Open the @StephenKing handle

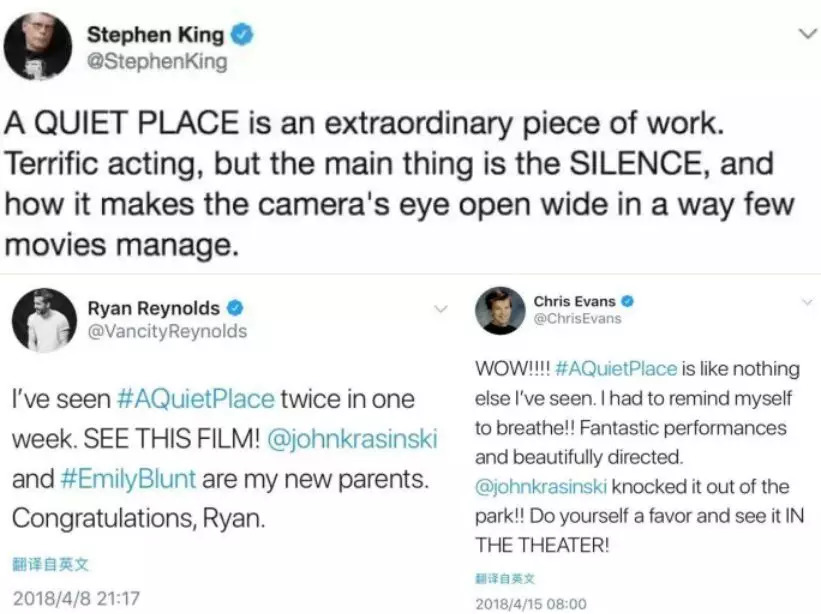coord(157,62)
